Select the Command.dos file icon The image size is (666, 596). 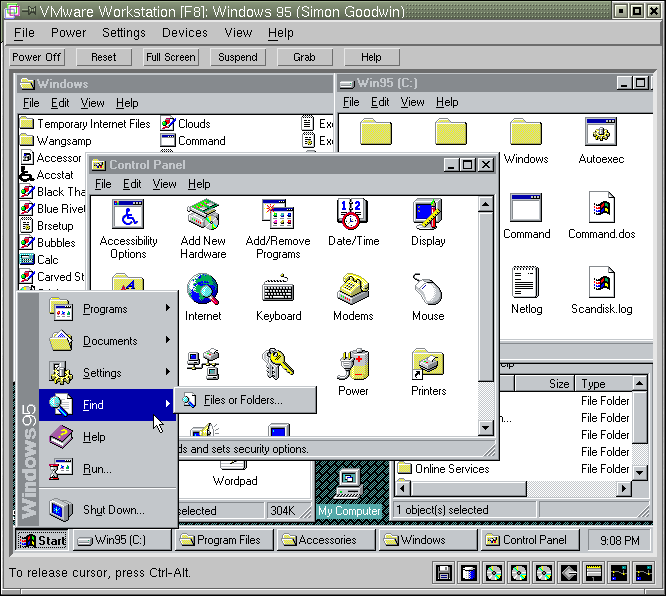pos(601,216)
